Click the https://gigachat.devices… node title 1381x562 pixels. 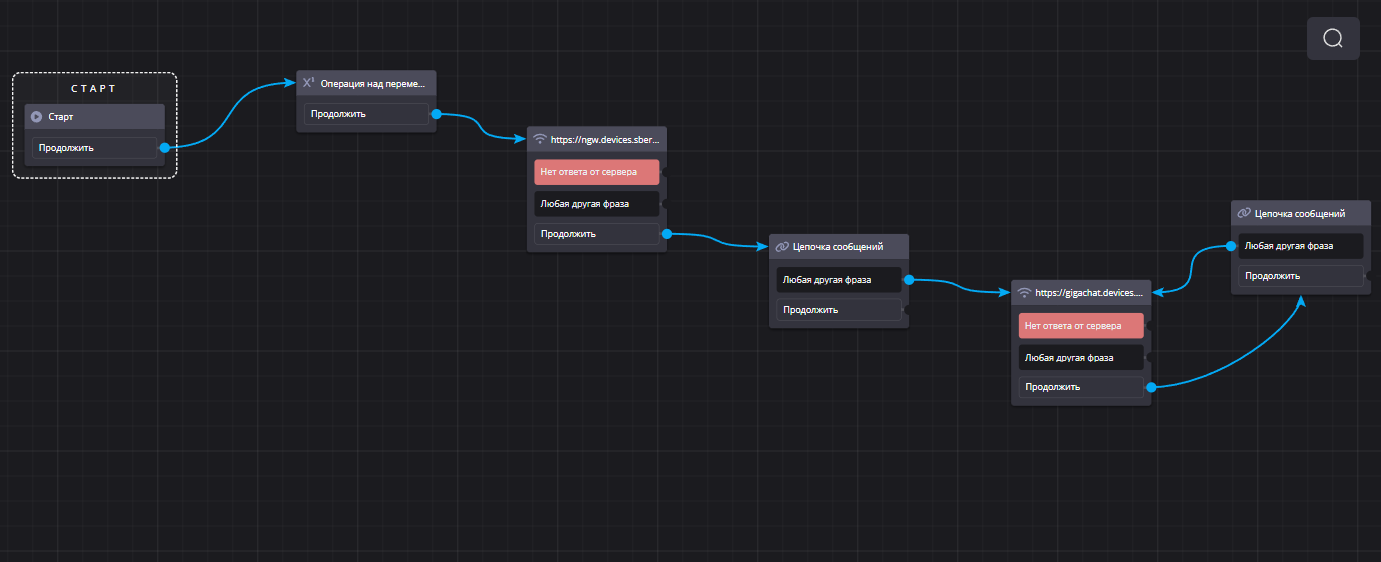click(1090, 293)
